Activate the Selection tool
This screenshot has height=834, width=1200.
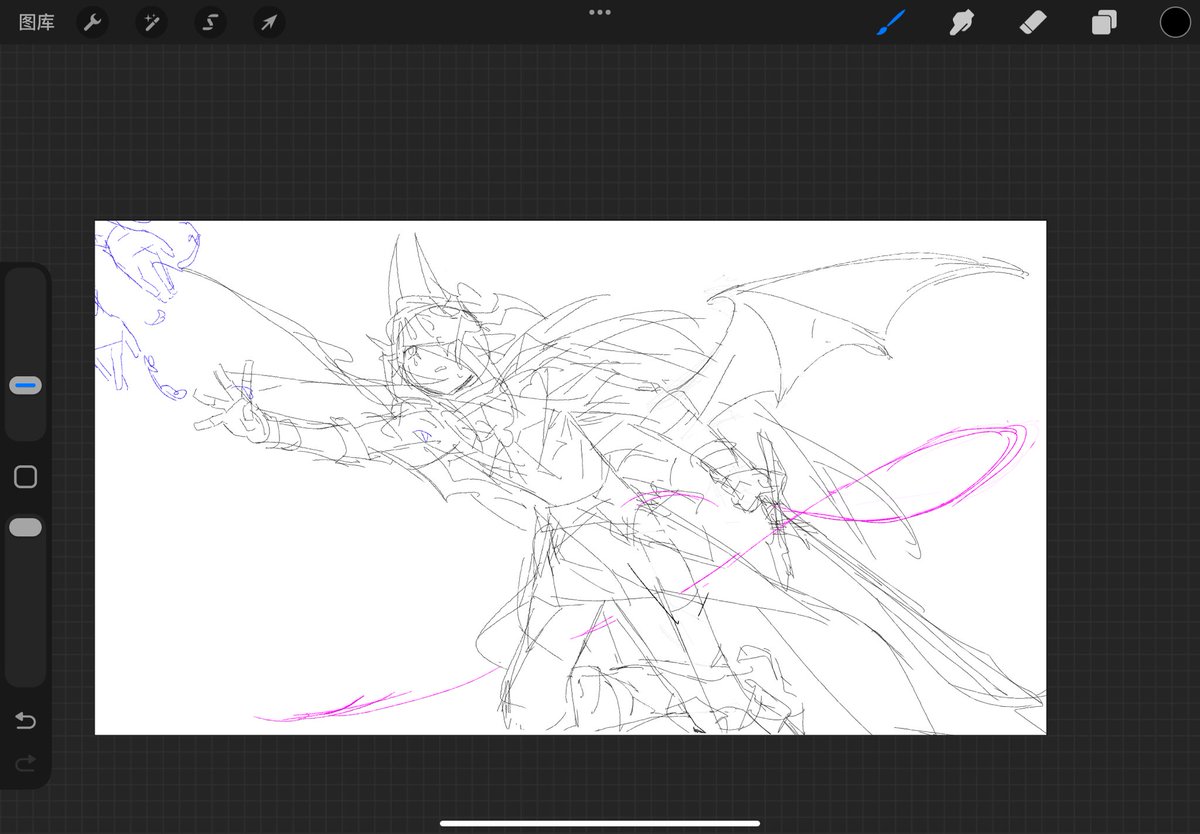click(210, 22)
